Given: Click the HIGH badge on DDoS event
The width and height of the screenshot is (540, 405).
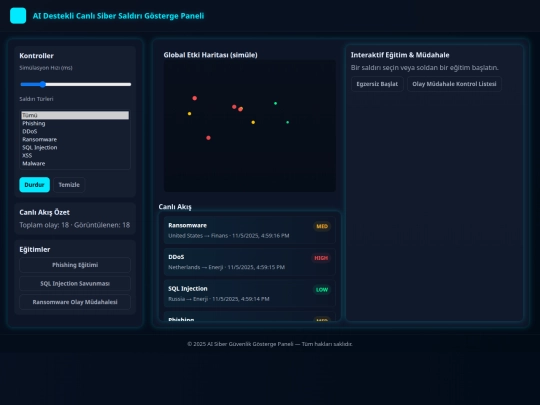Looking at the screenshot, I should (x=321, y=258).
